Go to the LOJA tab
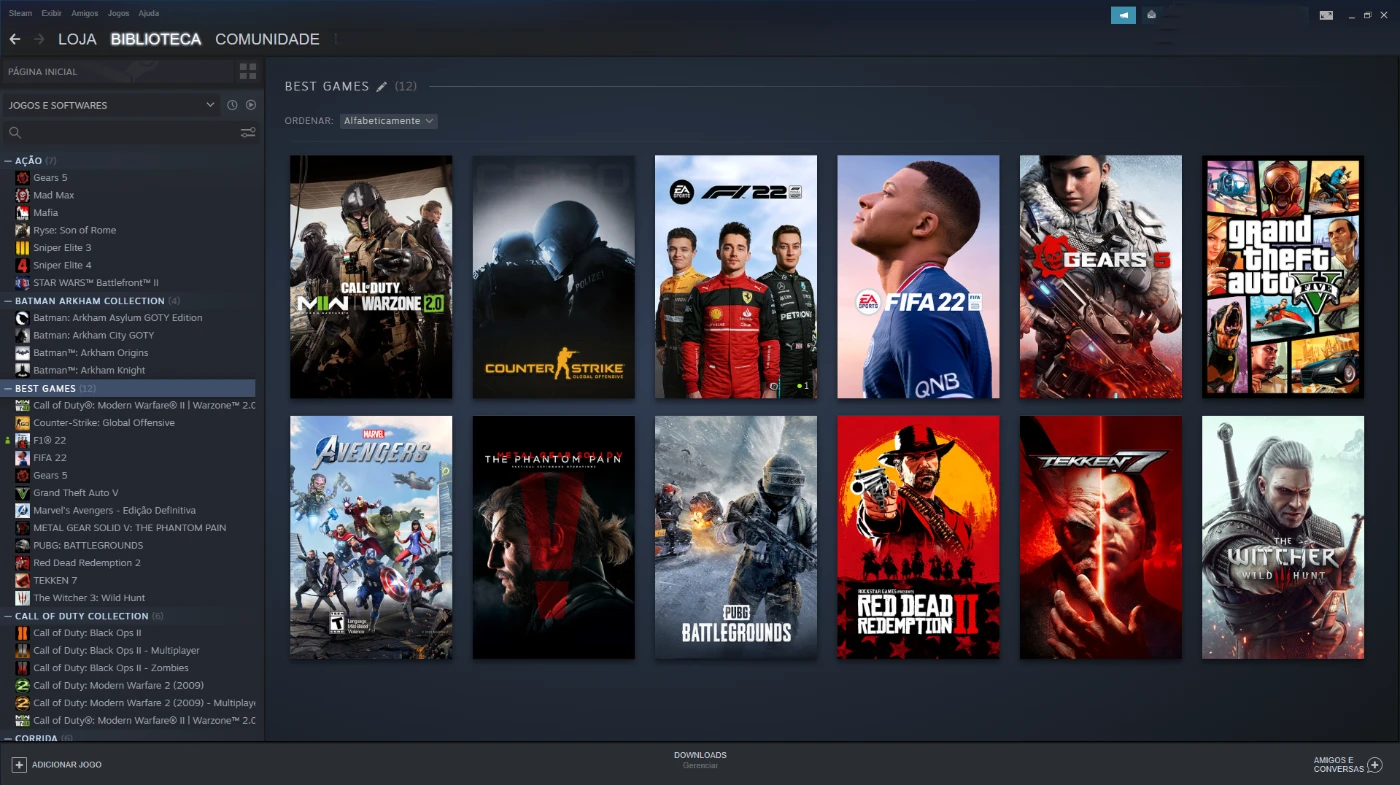Viewport: 1400px width, 785px height. tap(77, 39)
